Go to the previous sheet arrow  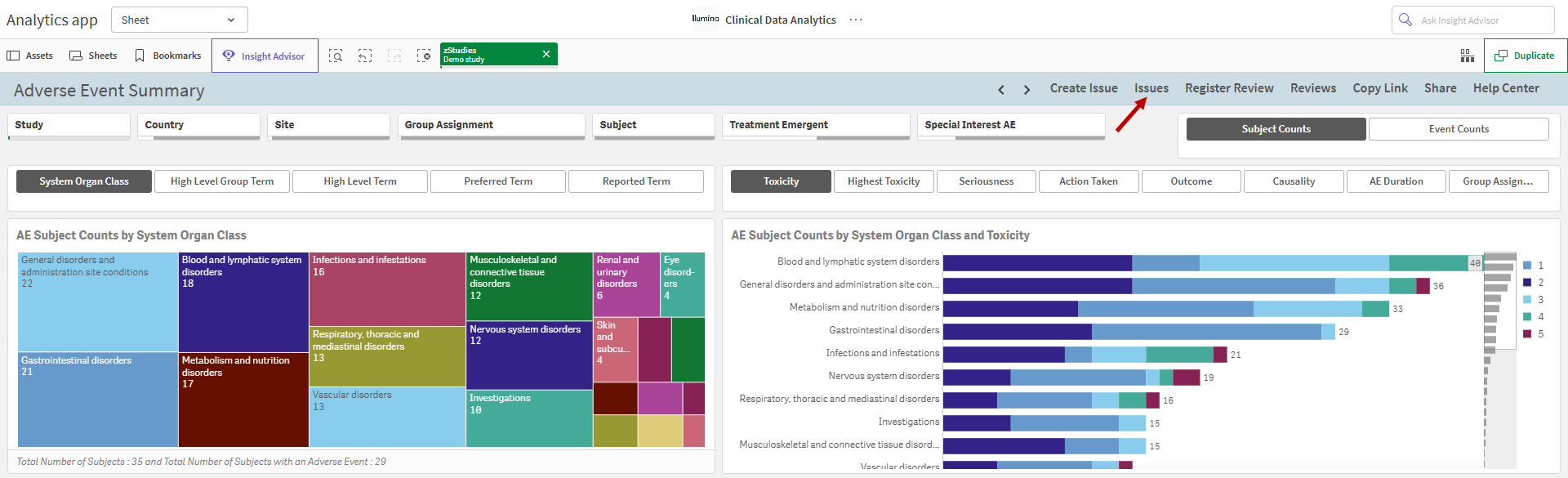tap(1001, 90)
